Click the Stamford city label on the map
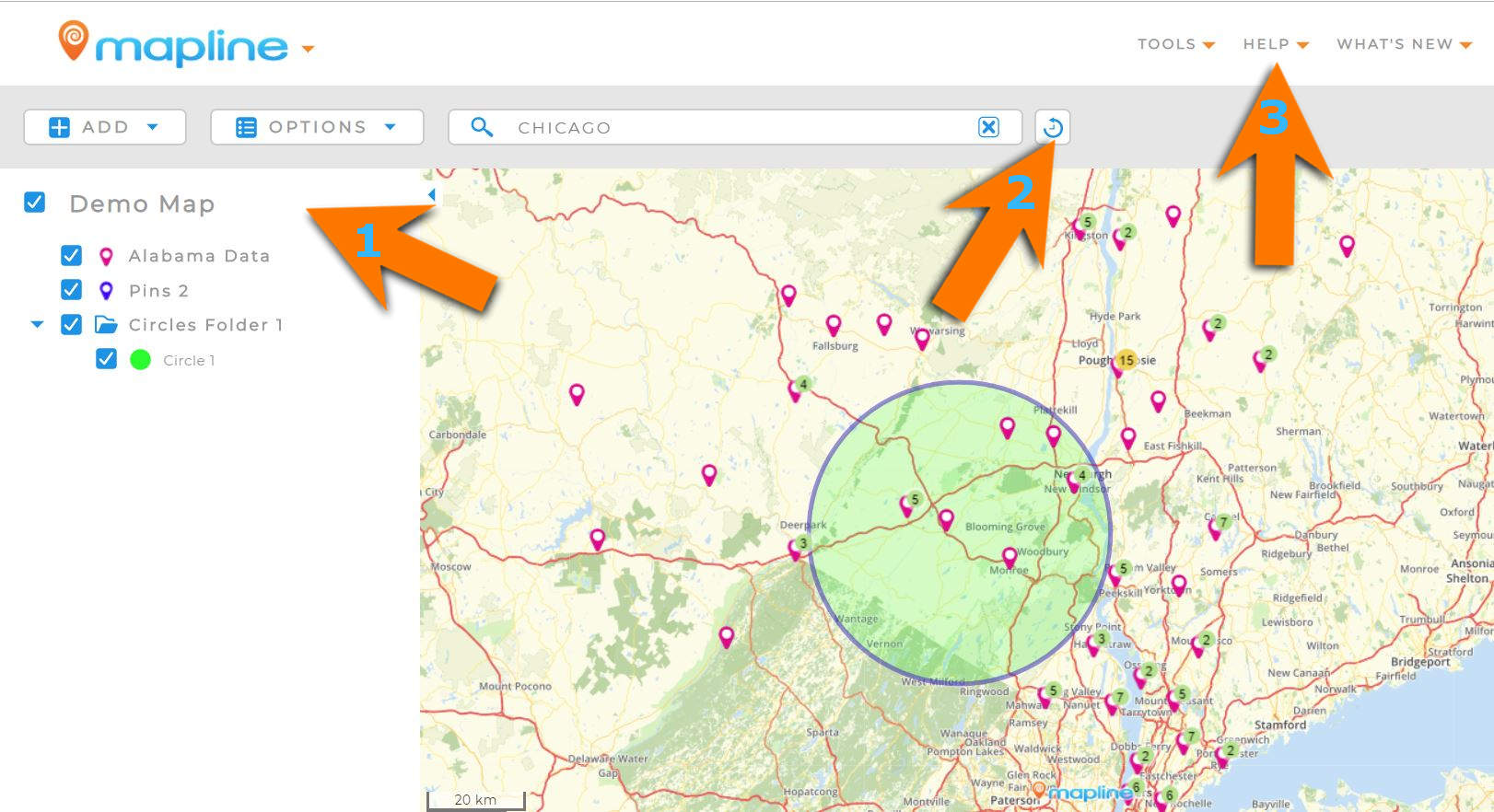Screen dimensions: 1494x812 [1280, 725]
